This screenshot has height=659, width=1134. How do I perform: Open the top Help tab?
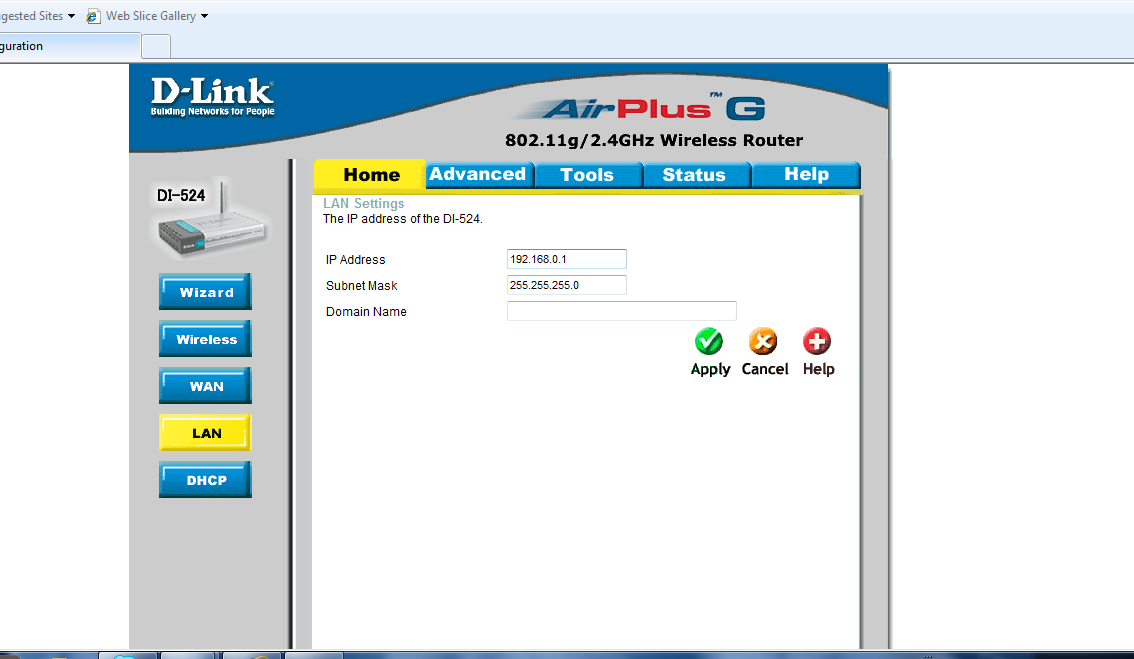click(x=806, y=174)
